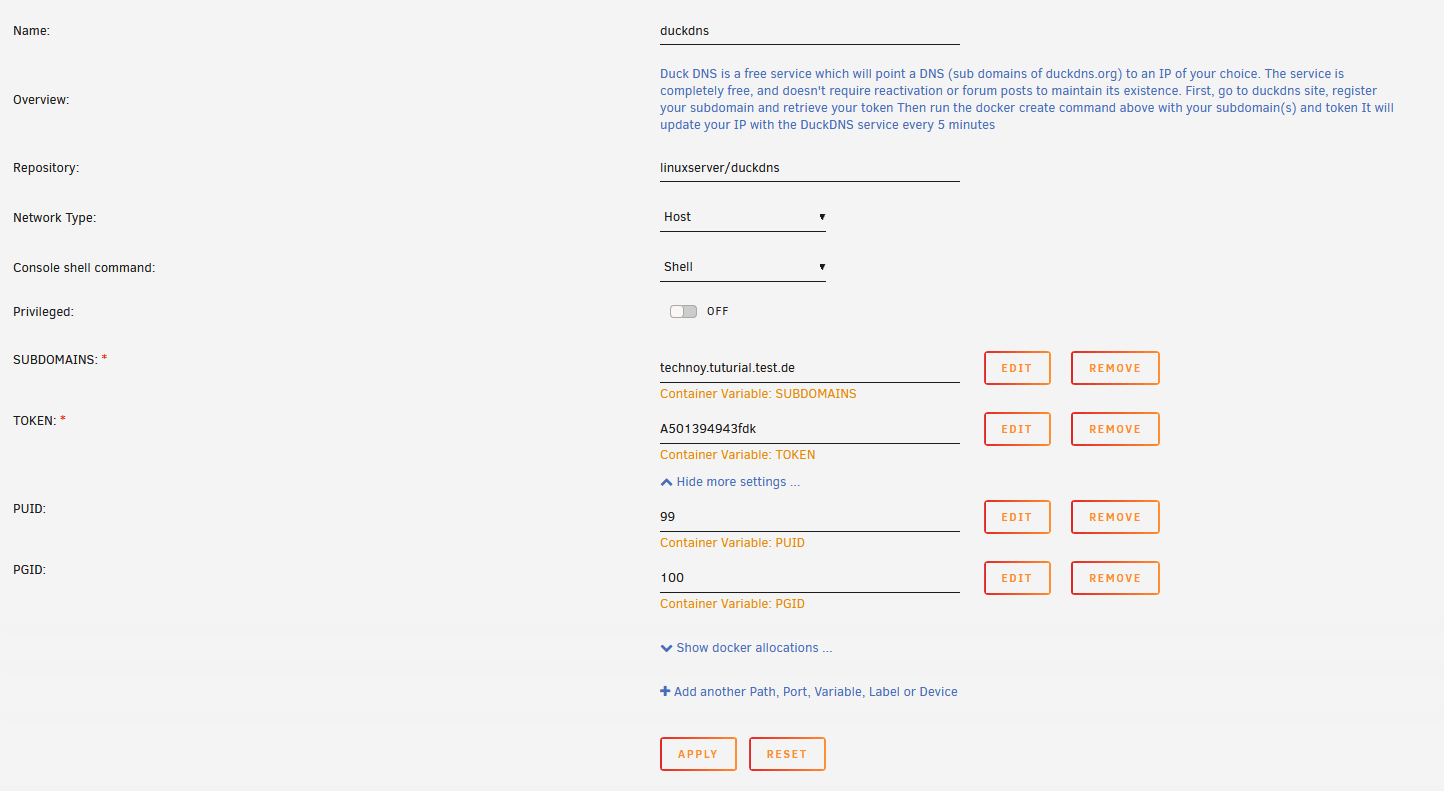Viewport: 1444px width, 791px height.
Task: Reset the form with Reset button
Action: 787,754
